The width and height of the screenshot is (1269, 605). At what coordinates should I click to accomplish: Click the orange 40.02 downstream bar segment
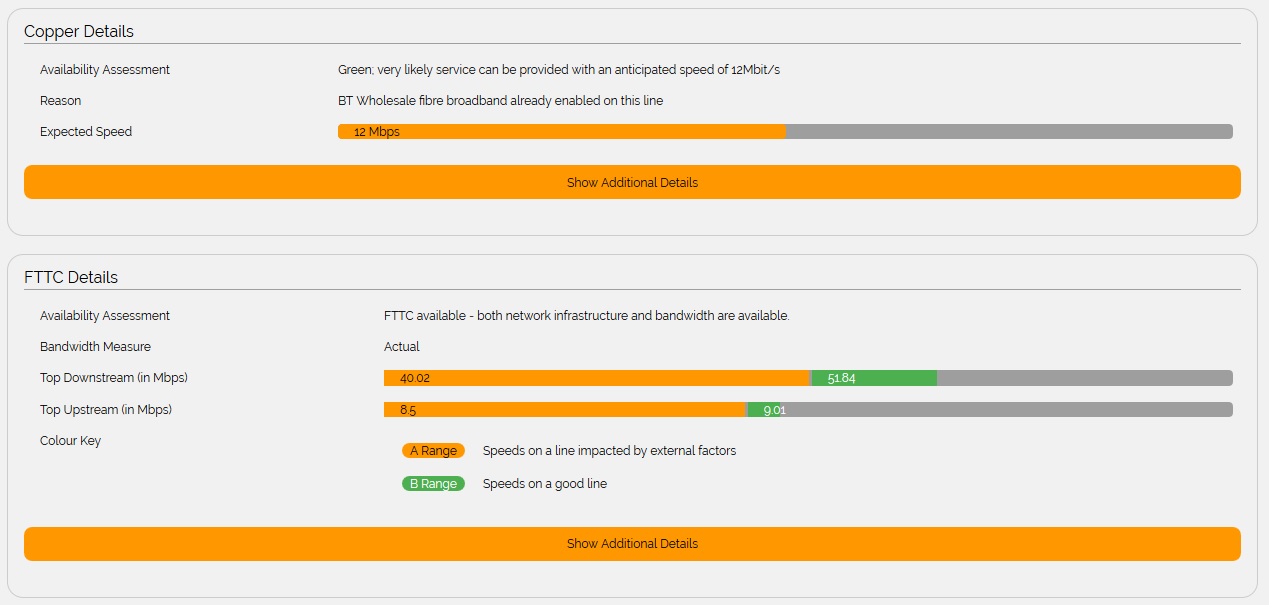point(596,378)
